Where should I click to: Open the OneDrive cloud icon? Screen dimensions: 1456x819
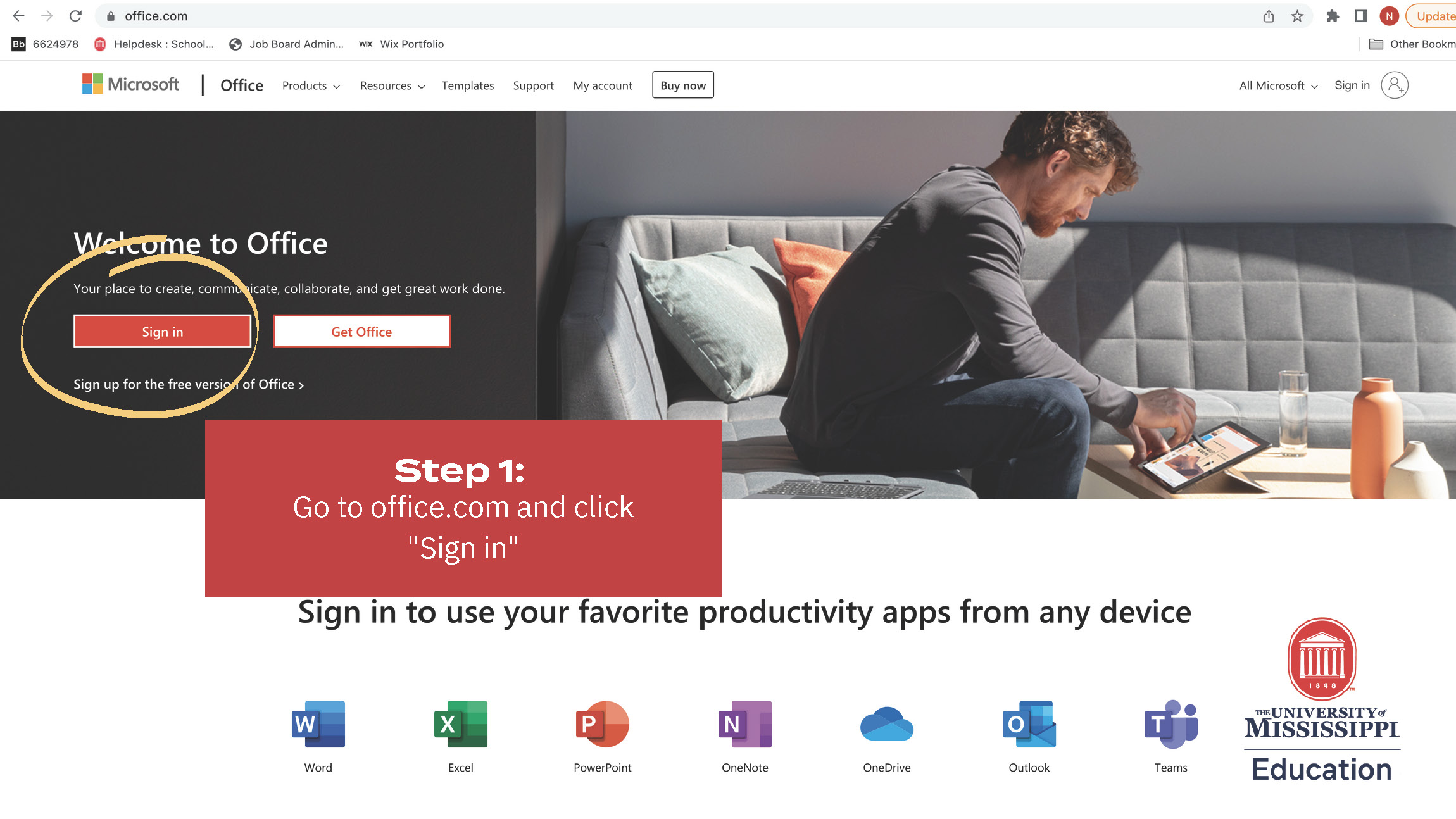pyautogui.click(x=887, y=724)
